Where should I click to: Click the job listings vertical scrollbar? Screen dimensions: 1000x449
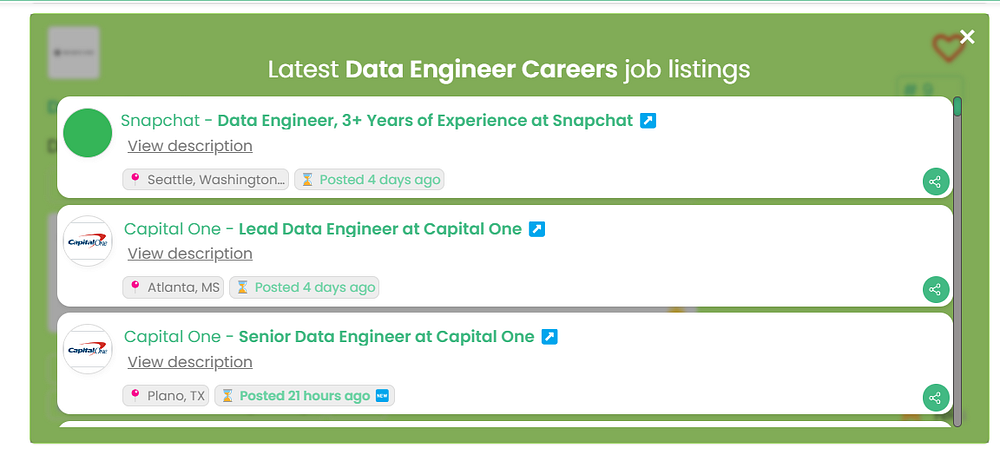(x=958, y=260)
